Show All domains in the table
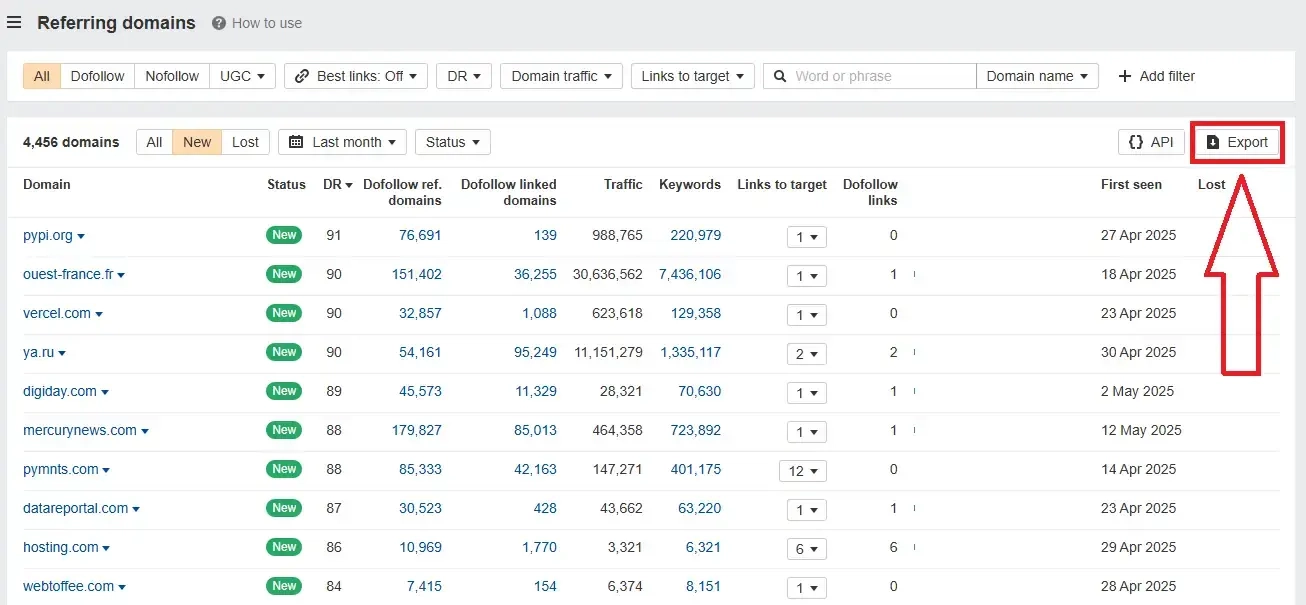 (154, 142)
